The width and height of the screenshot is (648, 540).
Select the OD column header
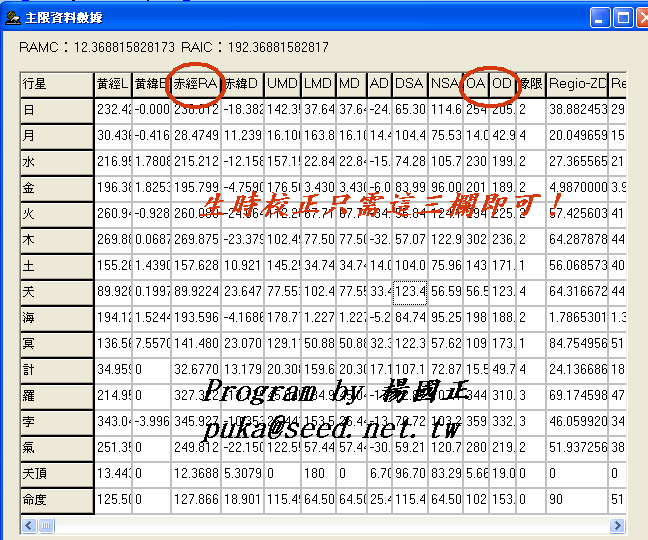pyautogui.click(x=502, y=84)
